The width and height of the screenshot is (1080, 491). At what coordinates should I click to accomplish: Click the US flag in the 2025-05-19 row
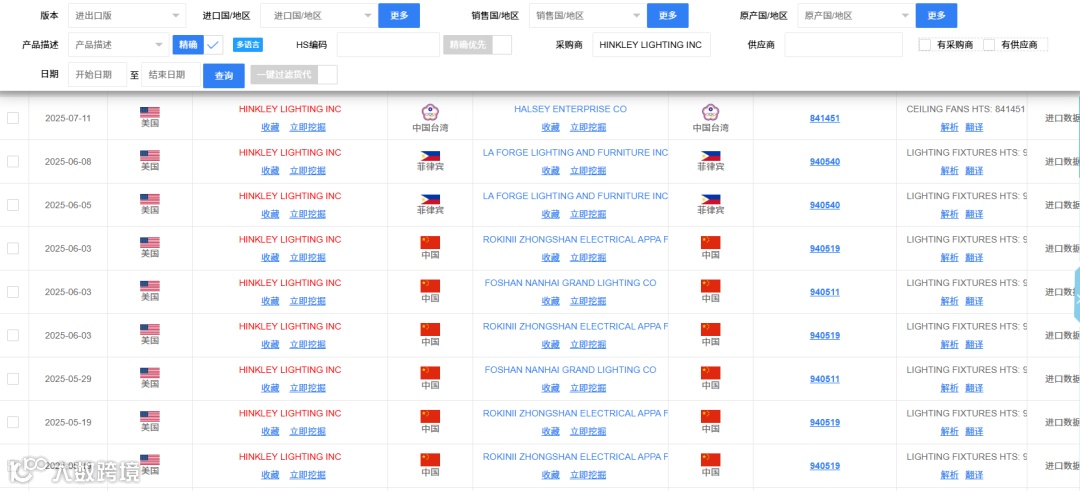(149, 416)
